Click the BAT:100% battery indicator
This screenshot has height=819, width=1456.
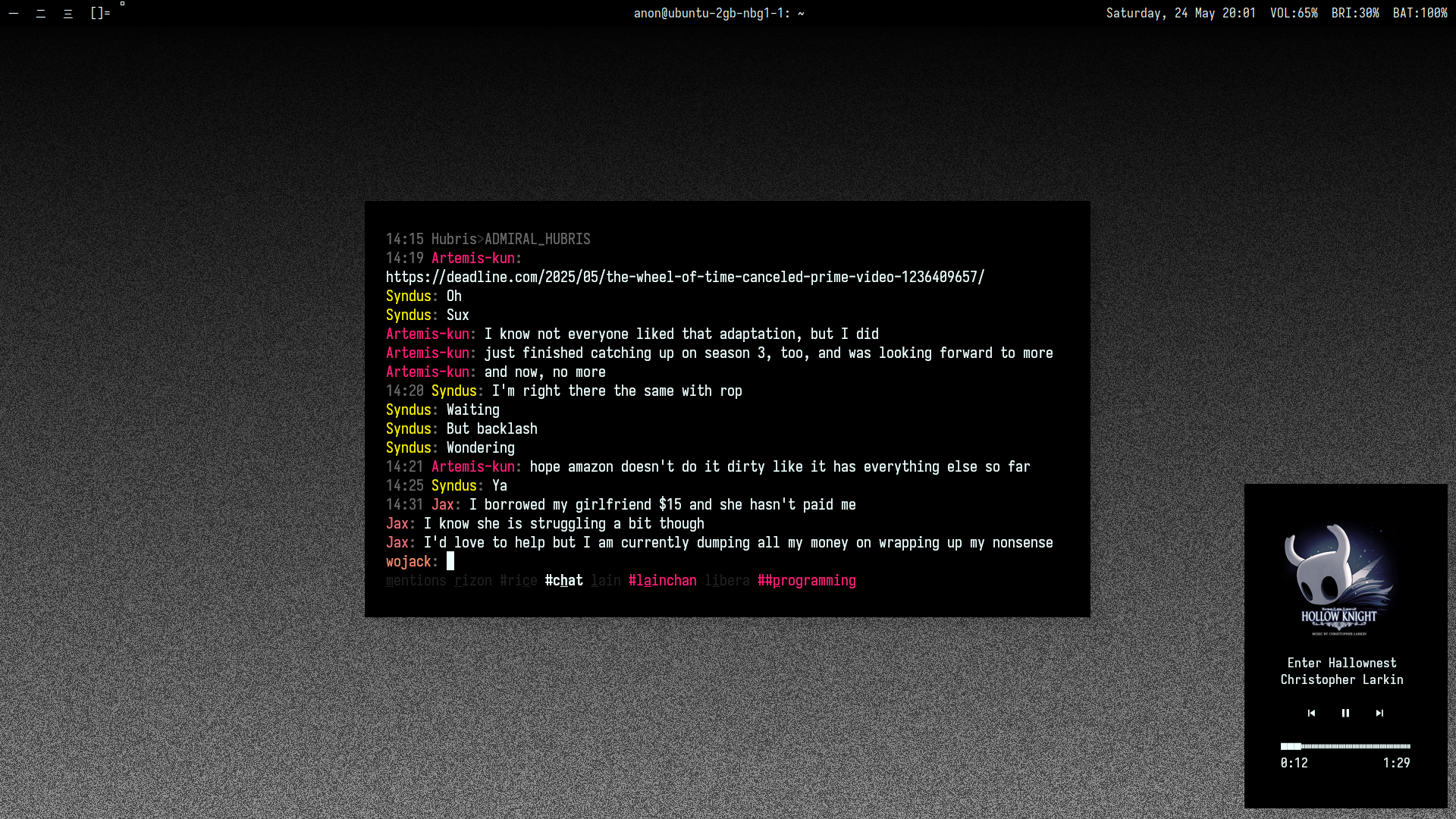(1420, 13)
